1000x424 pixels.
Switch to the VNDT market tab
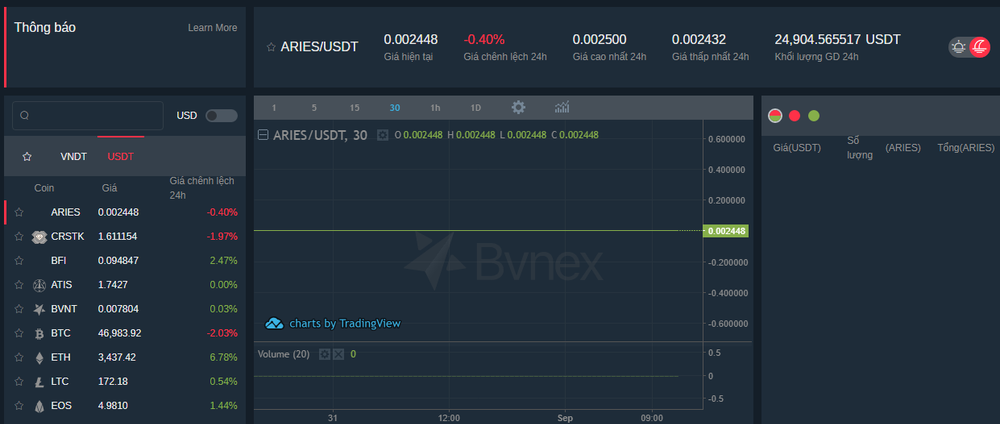tap(74, 156)
